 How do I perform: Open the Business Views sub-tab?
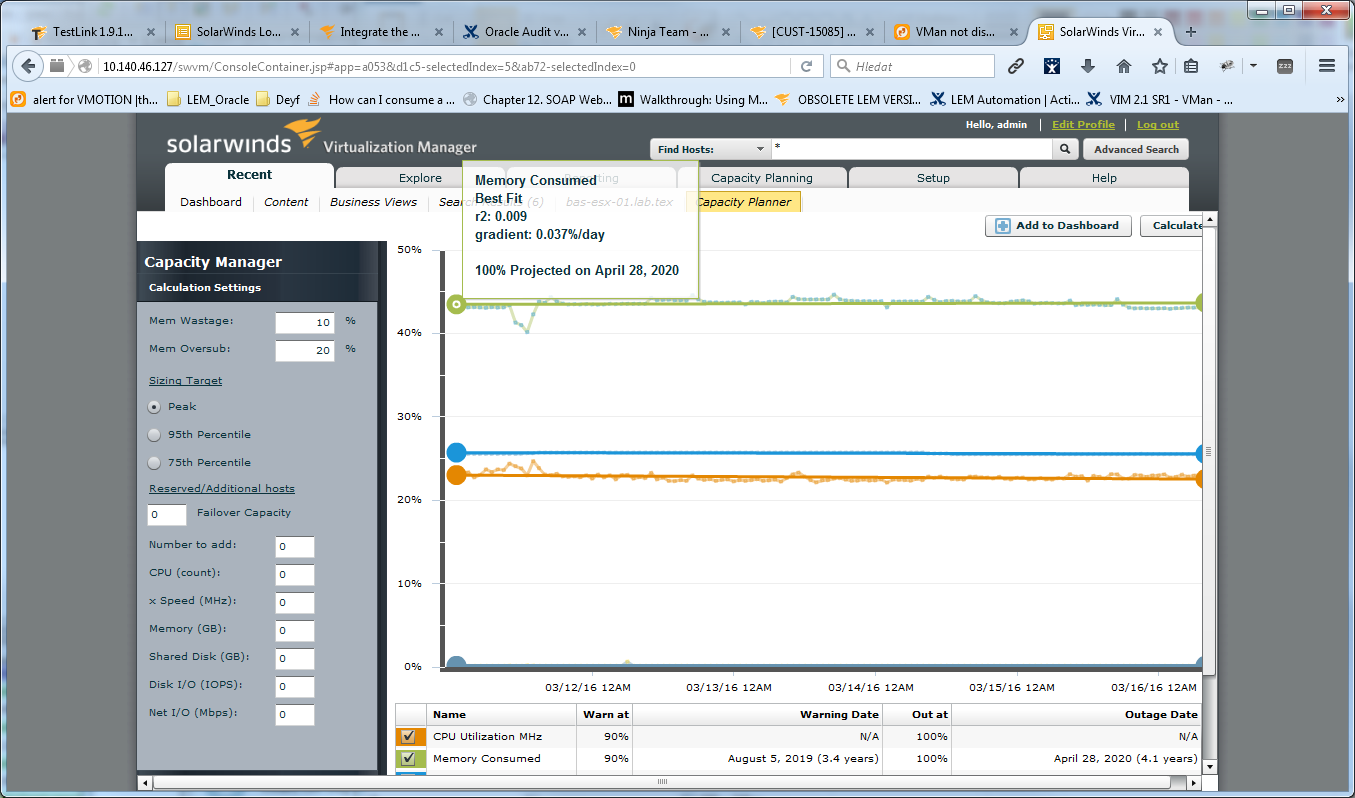[x=373, y=202]
